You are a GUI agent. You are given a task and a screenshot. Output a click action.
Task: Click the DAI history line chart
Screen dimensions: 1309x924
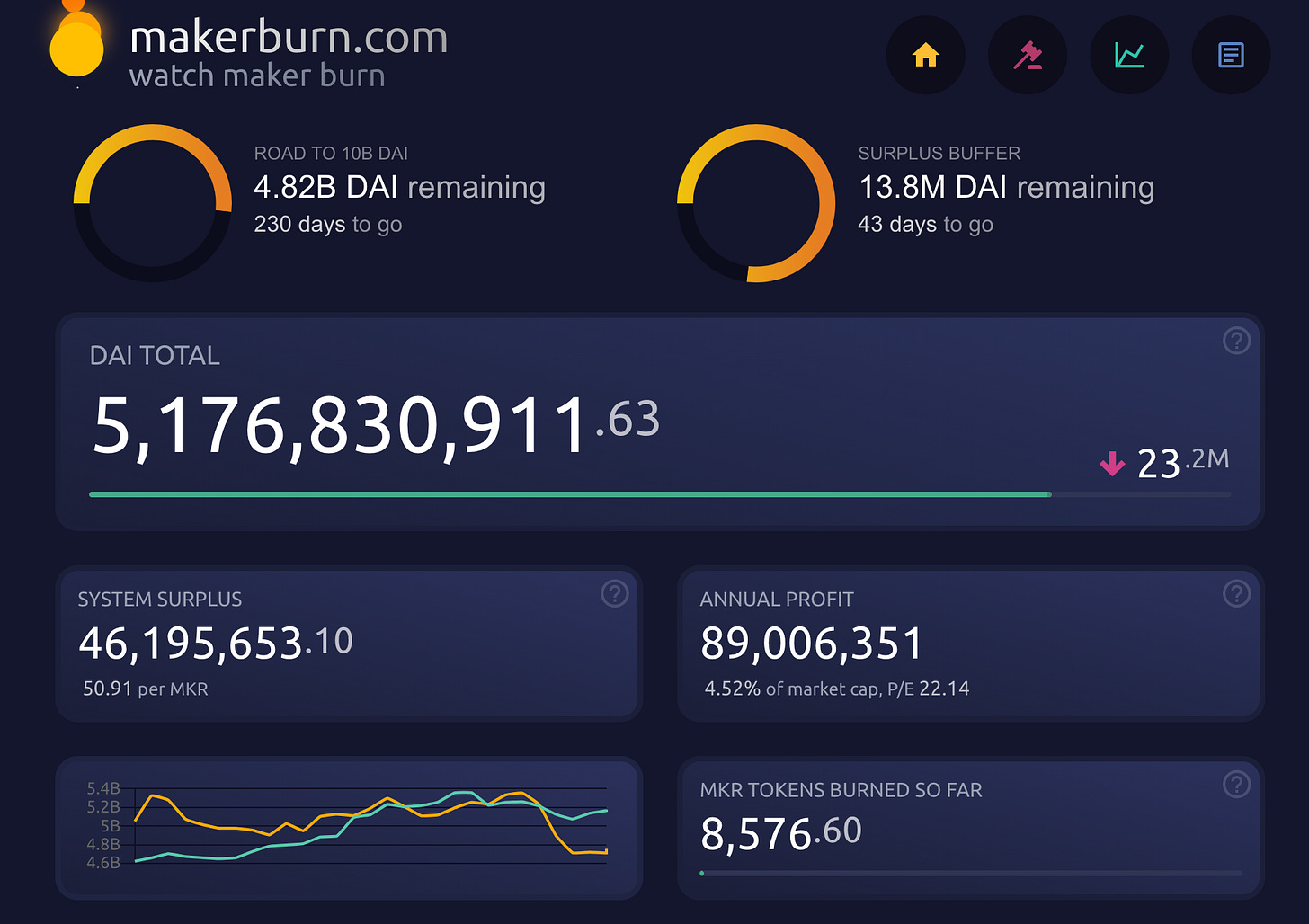[x=371, y=827]
